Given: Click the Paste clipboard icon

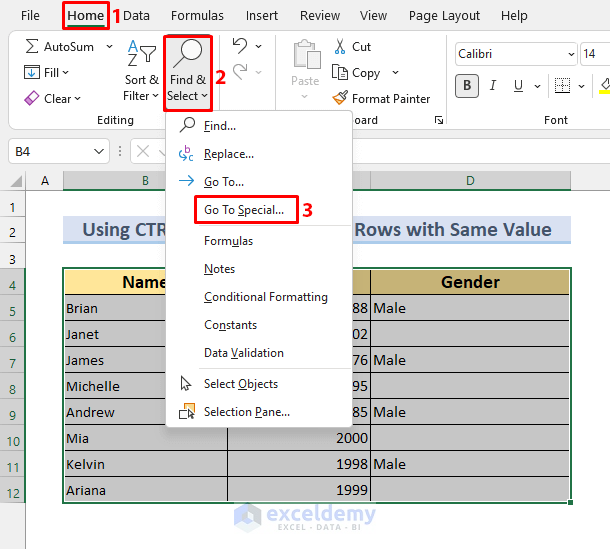Looking at the screenshot, I should pos(307,54).
